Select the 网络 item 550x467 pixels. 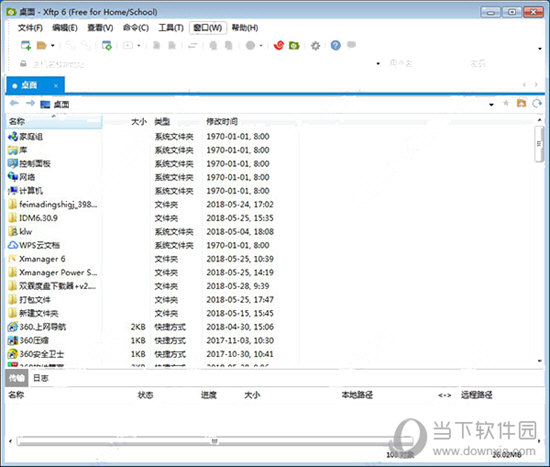pos(21,177)
